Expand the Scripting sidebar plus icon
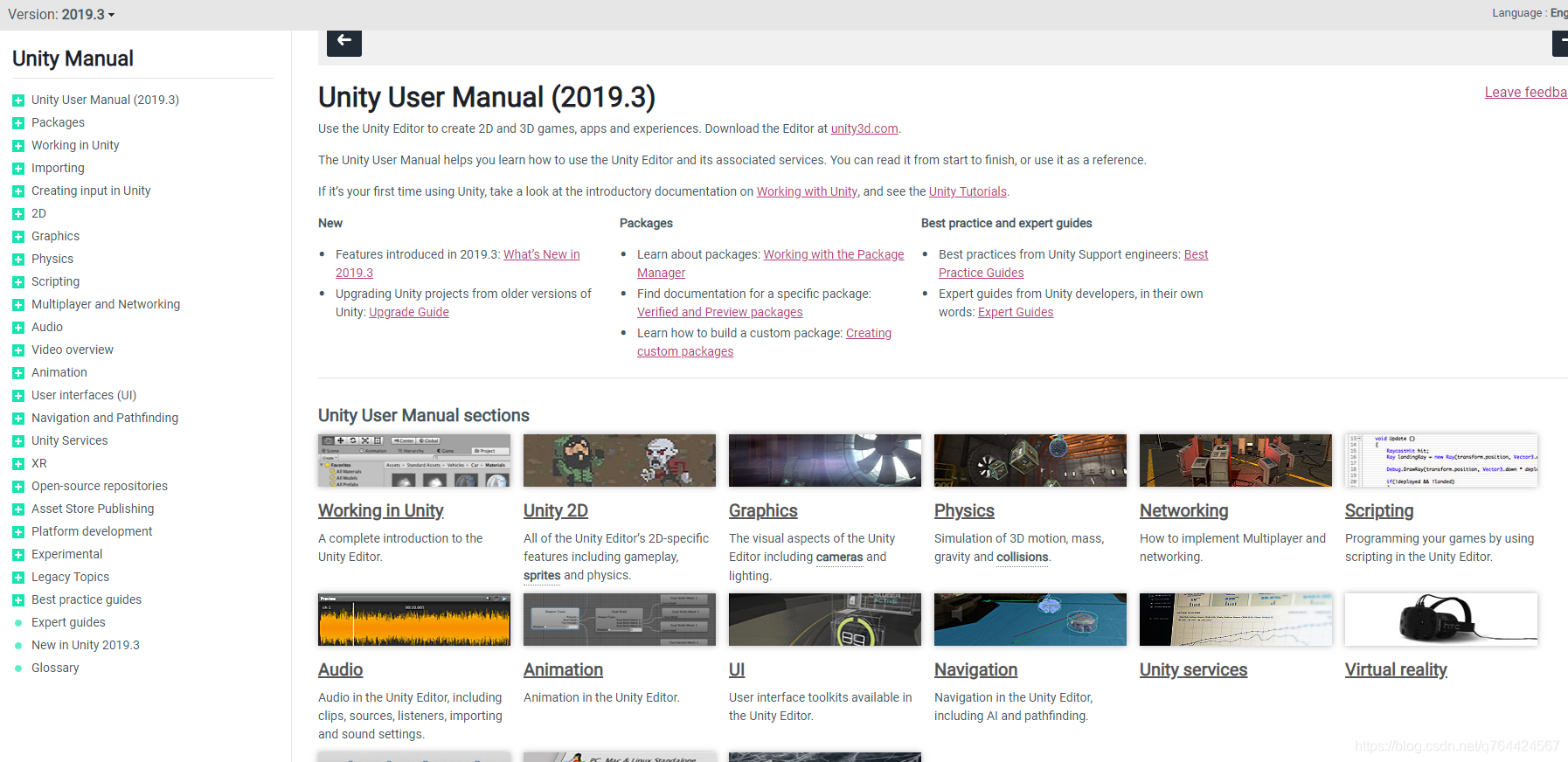 (x=18, y=282)
